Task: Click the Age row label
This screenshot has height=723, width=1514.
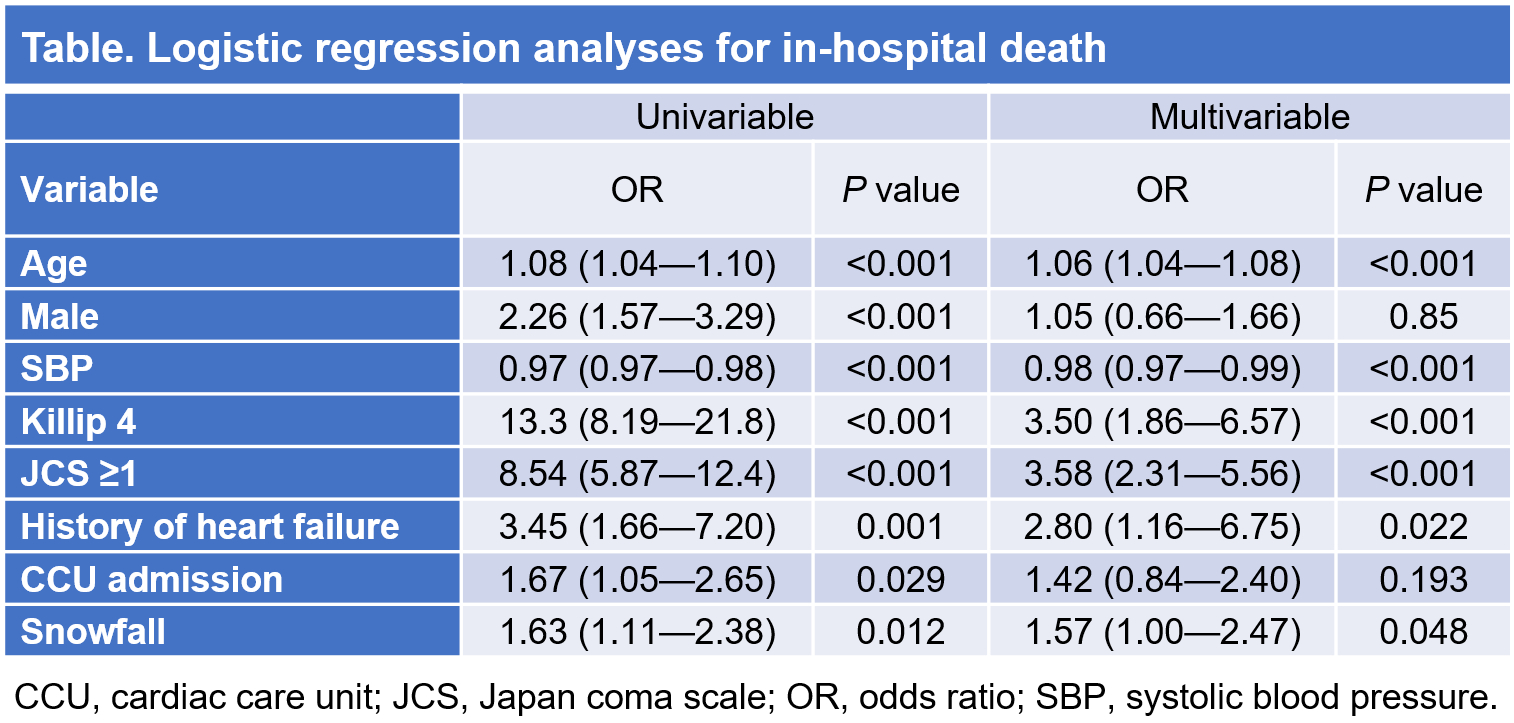Action: point(55,264)
